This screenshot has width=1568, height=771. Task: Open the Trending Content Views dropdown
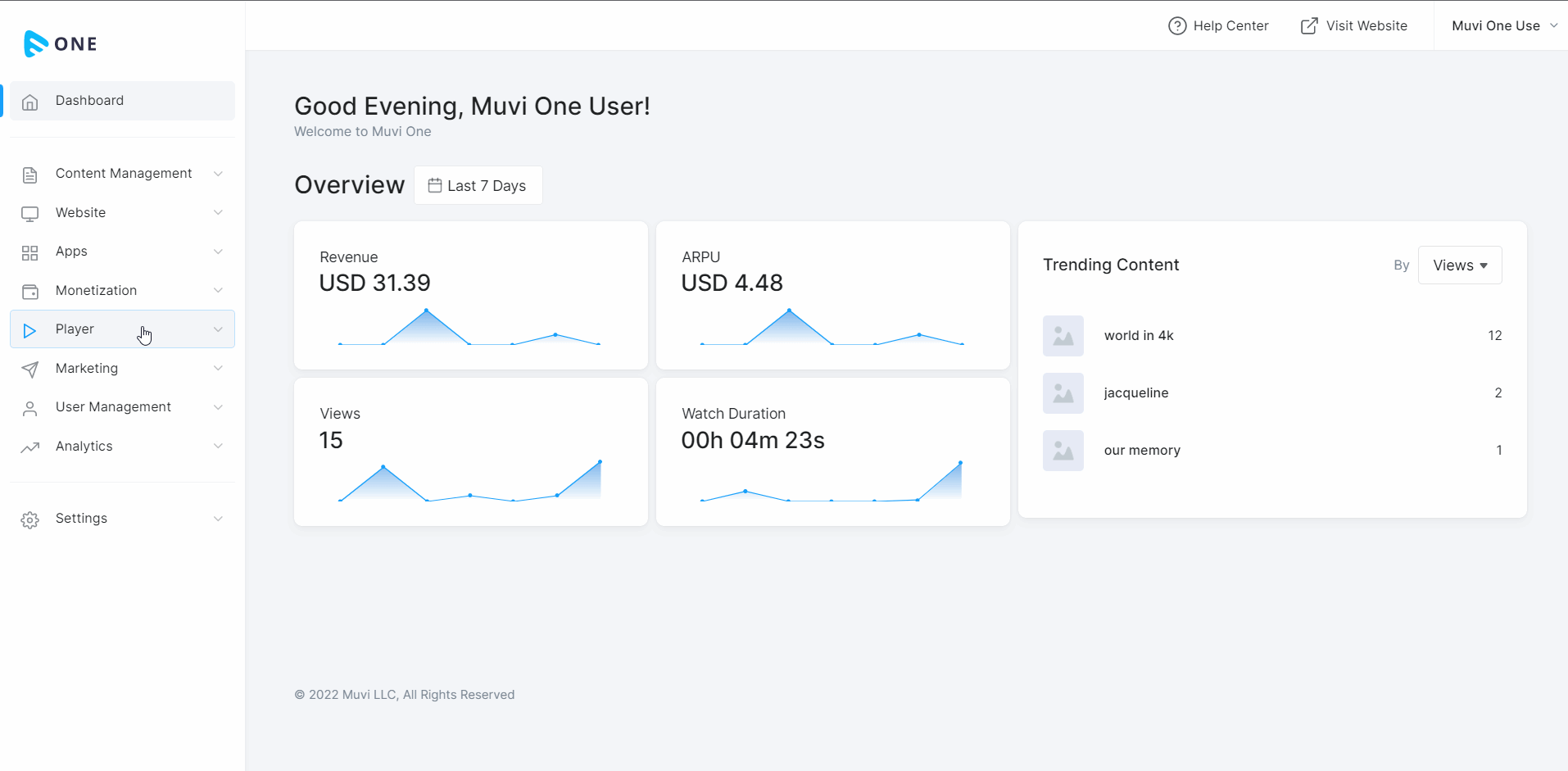point(1460,265)
